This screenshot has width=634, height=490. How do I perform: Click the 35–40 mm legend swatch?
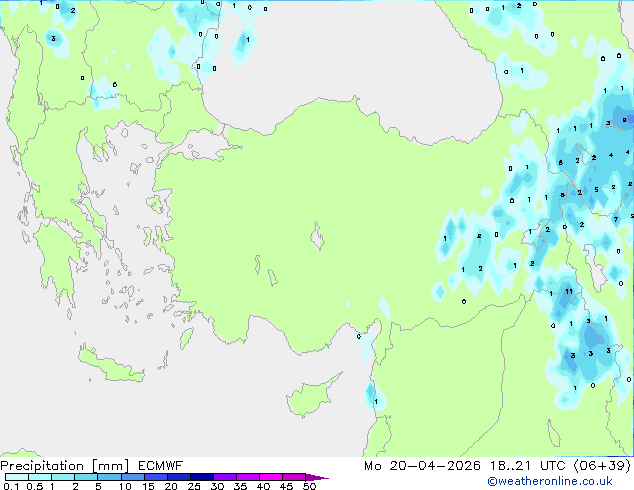tap(248, 477)
